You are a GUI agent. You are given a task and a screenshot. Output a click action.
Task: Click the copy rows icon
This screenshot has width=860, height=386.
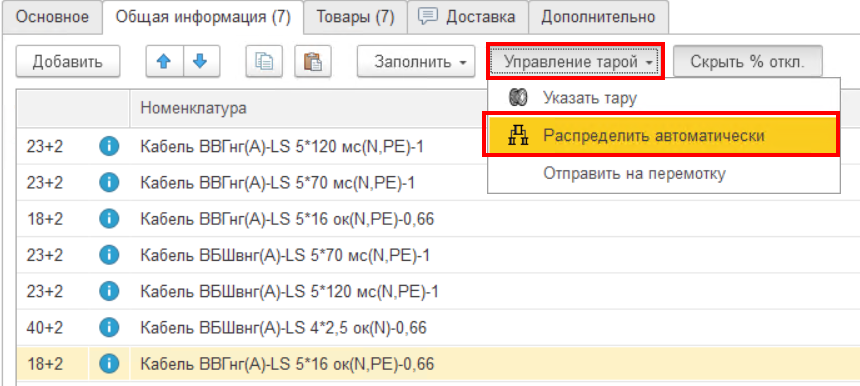(x=264, y=61)
